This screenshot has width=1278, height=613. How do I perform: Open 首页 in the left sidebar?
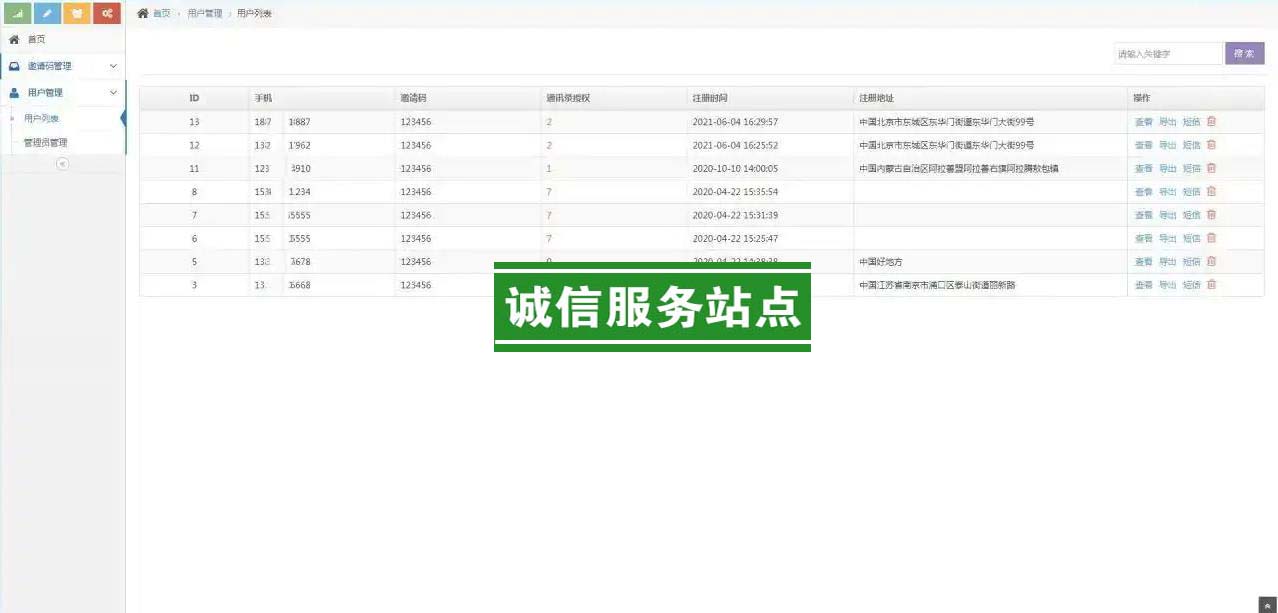pyautogui.click(x=36, y=39)
